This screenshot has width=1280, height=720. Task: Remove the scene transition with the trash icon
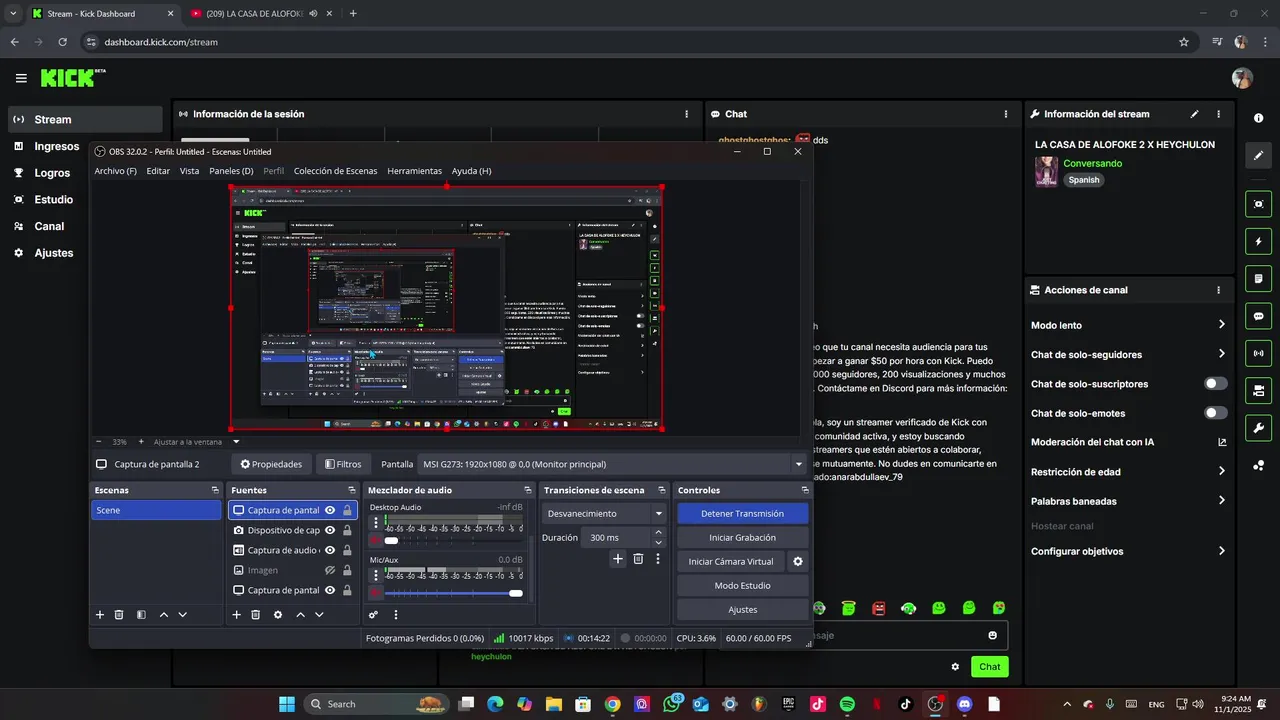click(638, 559)
